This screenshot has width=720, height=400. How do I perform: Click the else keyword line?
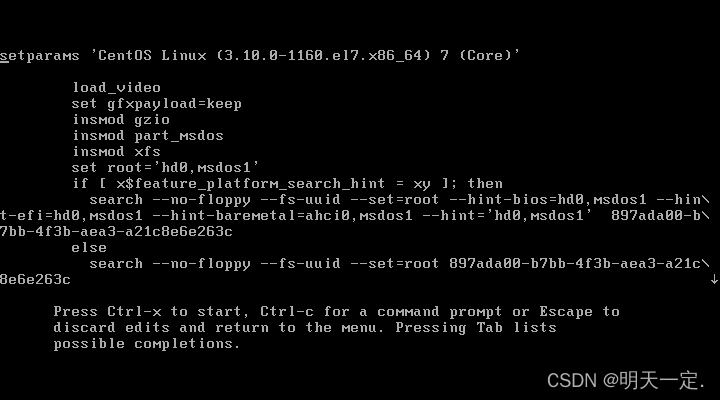89,248
